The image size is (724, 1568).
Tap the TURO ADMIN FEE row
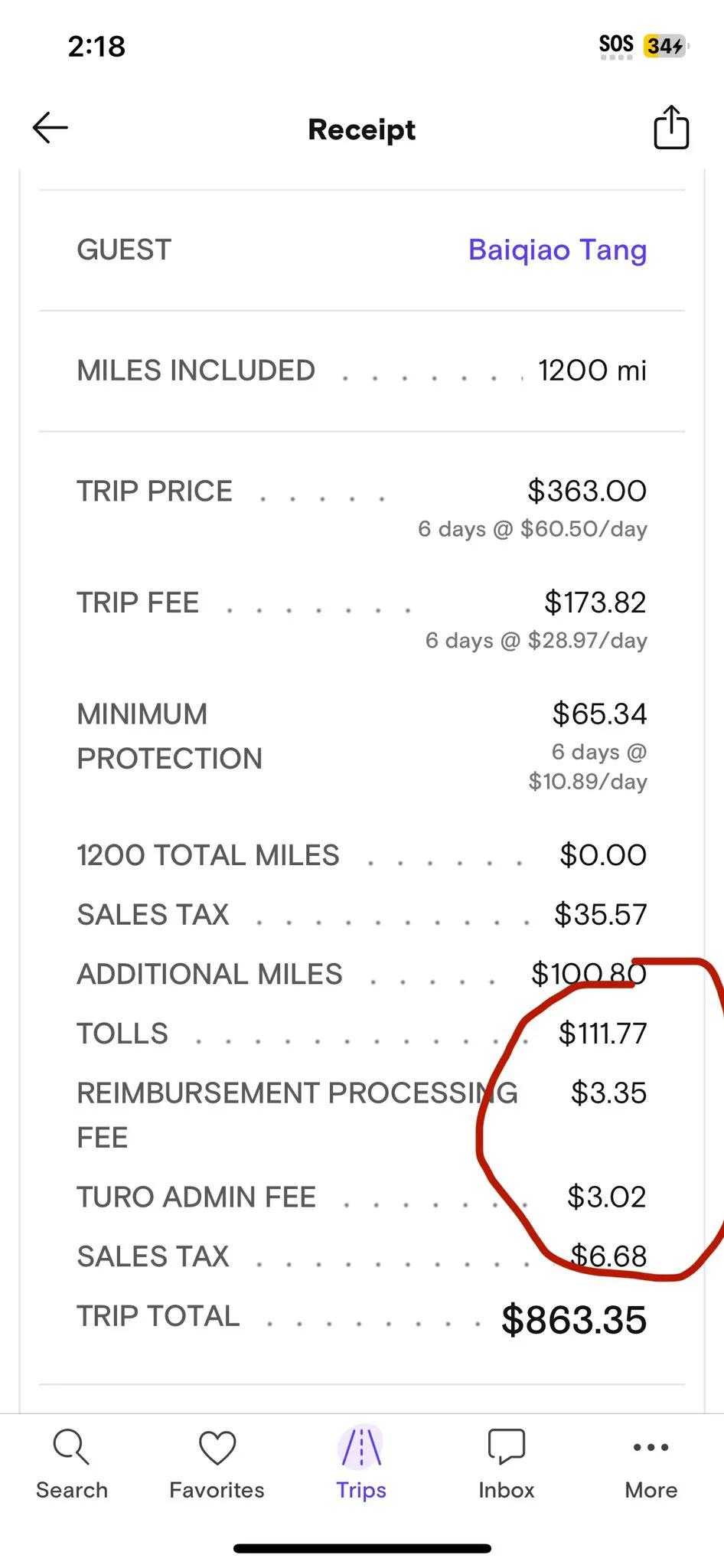pyautogui.click(x=362, y=1197)
